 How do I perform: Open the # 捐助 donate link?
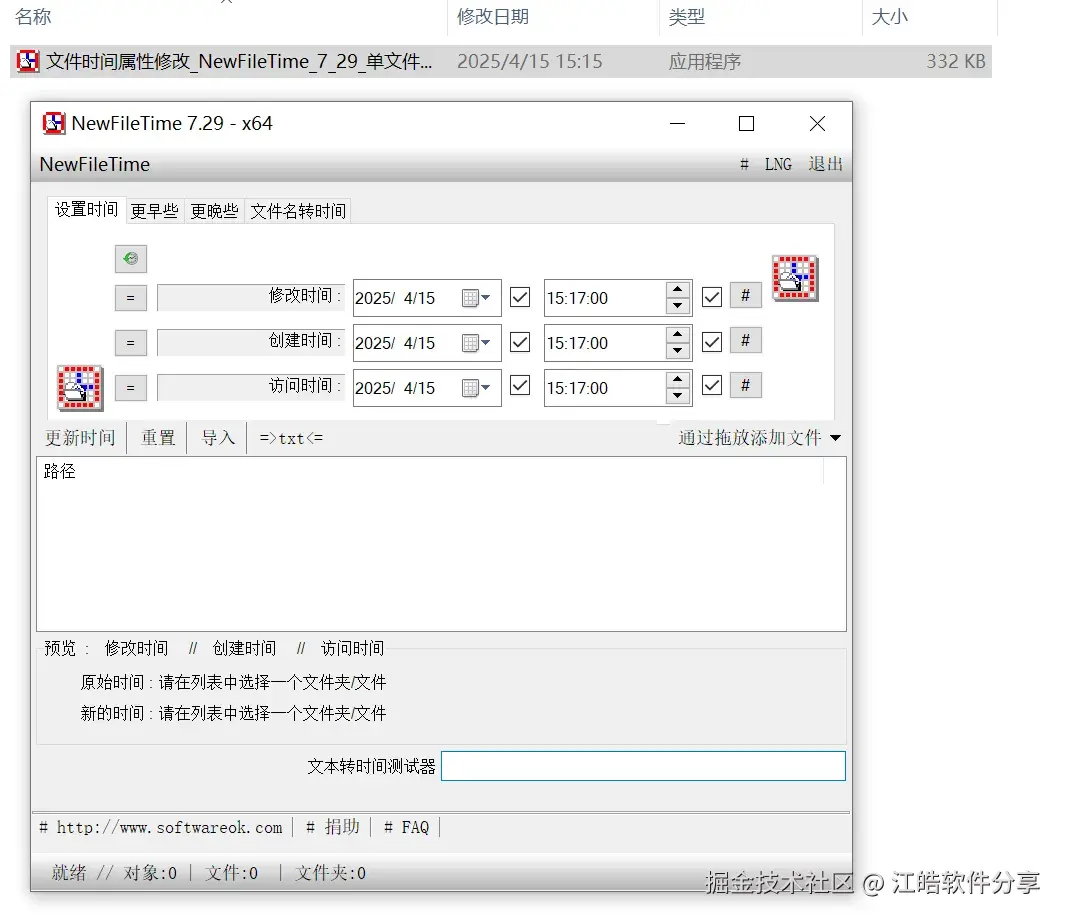332,827
